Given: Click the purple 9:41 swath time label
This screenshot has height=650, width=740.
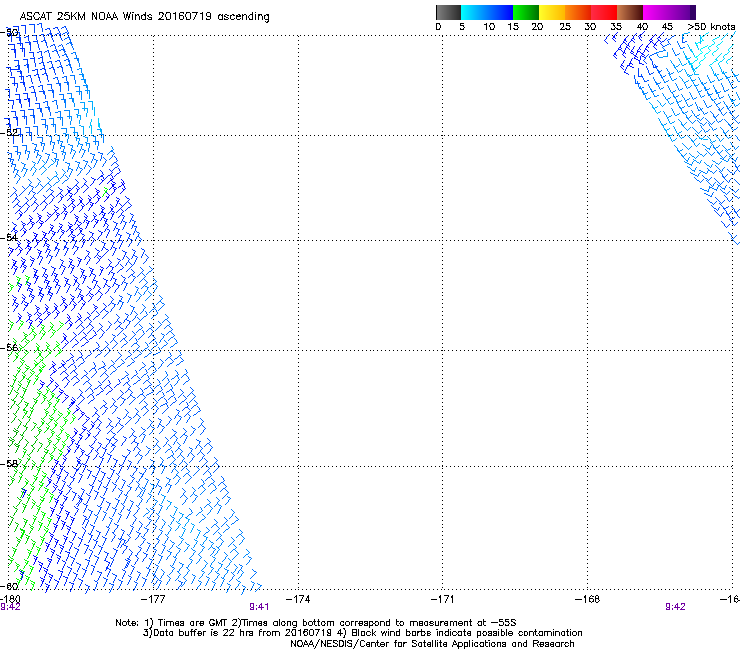Looking at the screenshot, I should pyautogui.click(x=259, y=607).
